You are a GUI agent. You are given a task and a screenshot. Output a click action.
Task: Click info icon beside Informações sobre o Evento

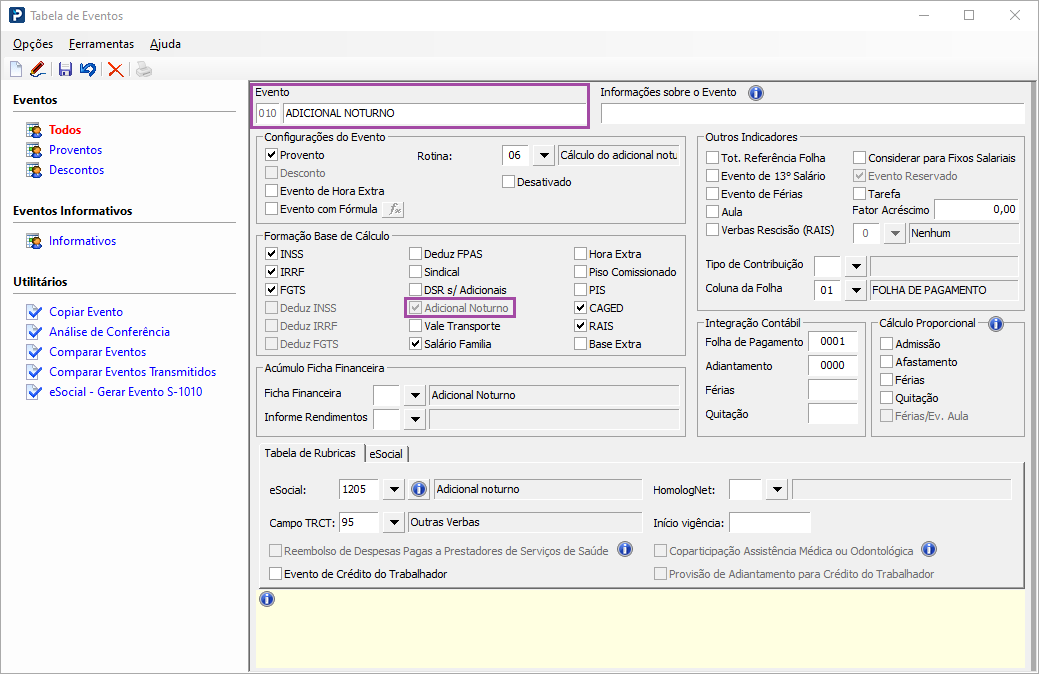[756, 93]
